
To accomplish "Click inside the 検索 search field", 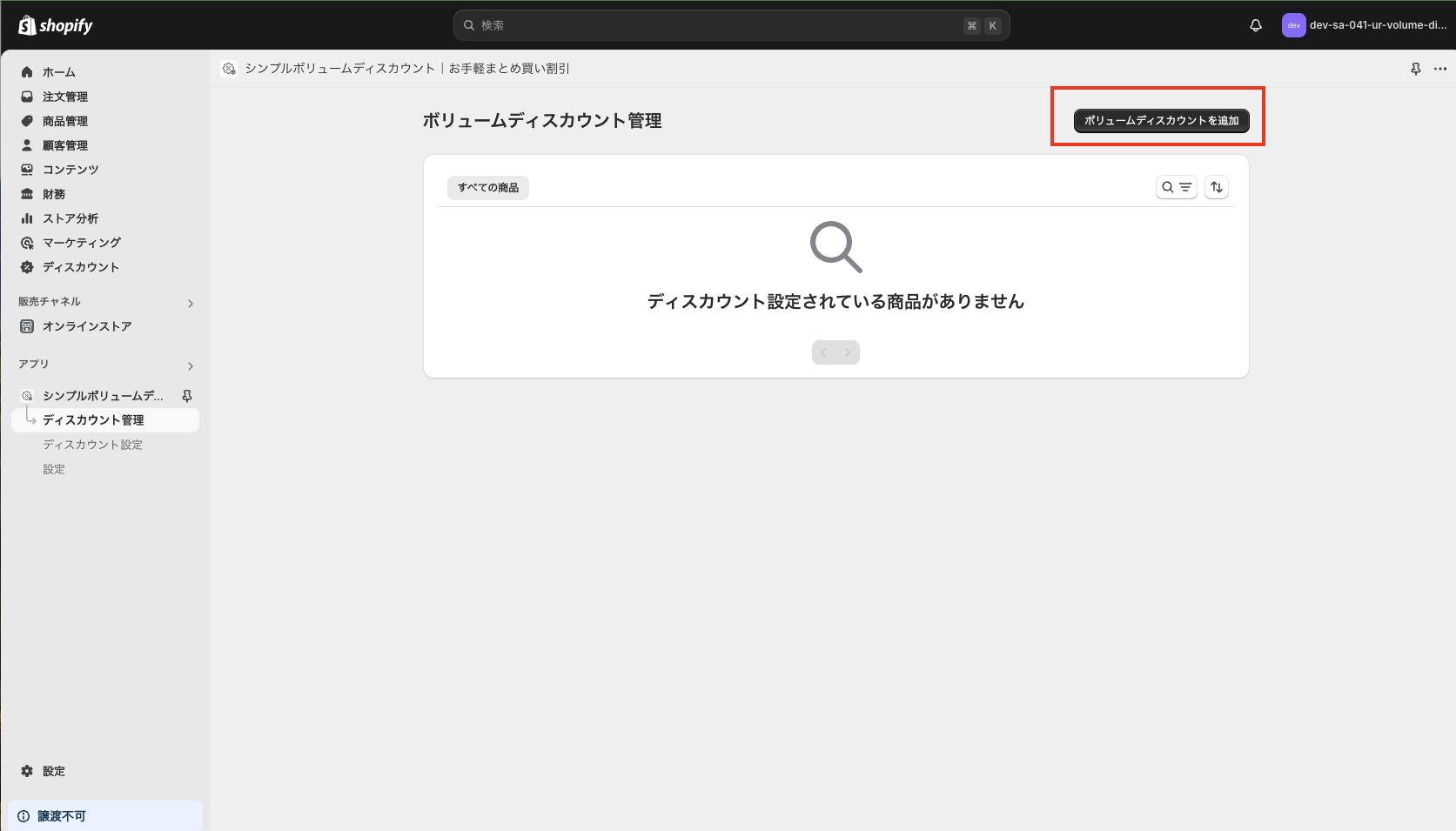I will click(731, 25).
